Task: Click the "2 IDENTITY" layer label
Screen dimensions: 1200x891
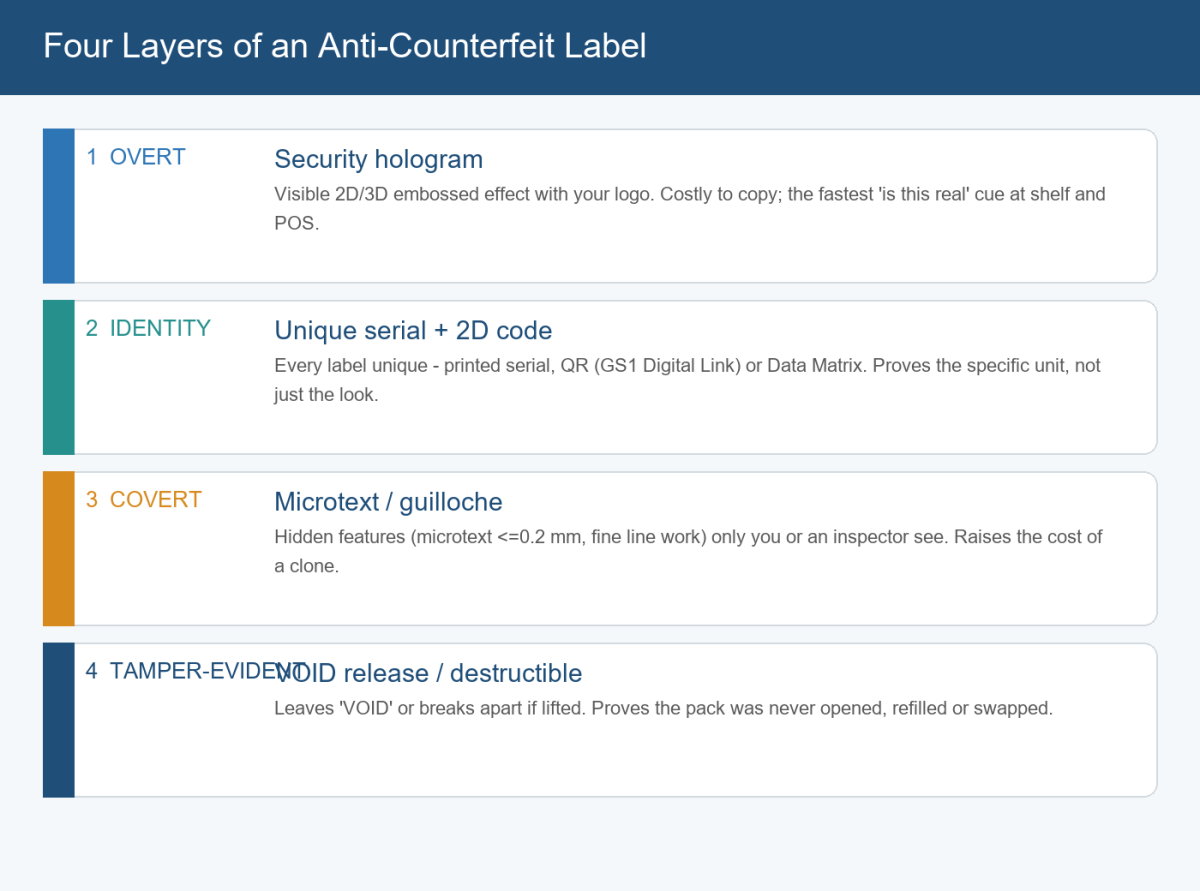Action: [x=148, y=328]
